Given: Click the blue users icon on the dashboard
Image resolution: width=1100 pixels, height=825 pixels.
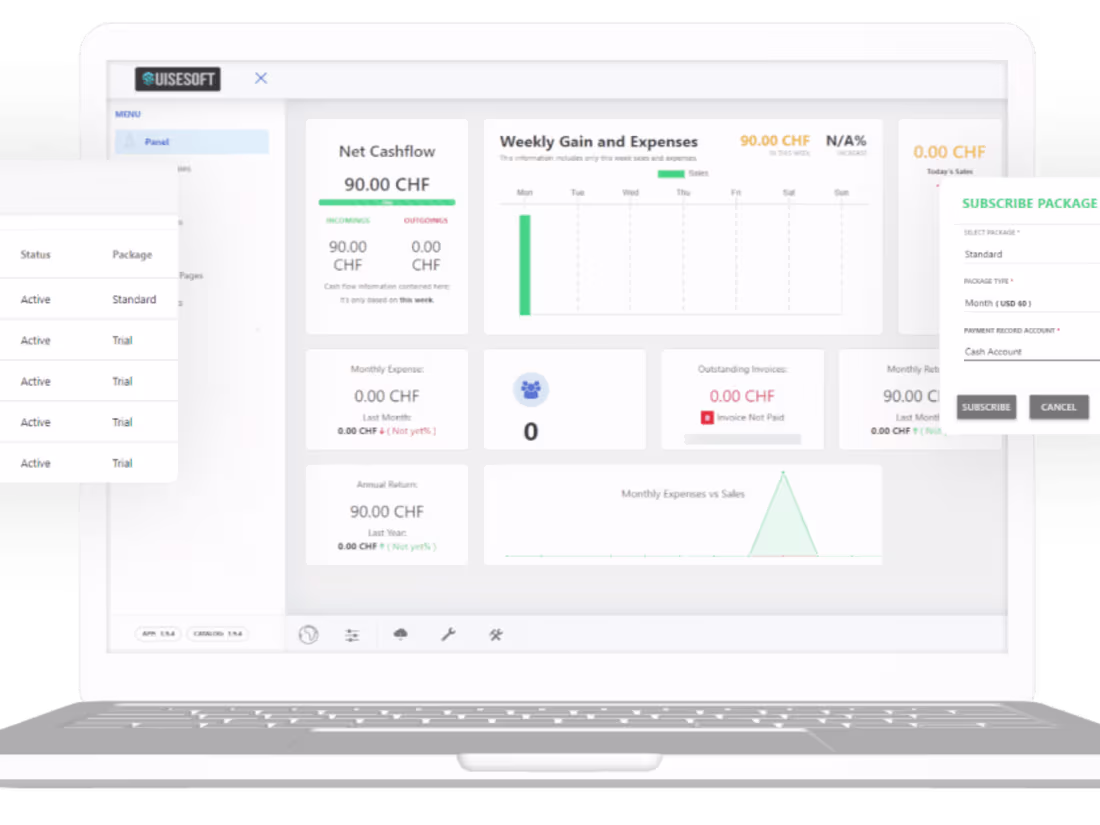Looking at the screenshot, I should (x=530, y=390).
